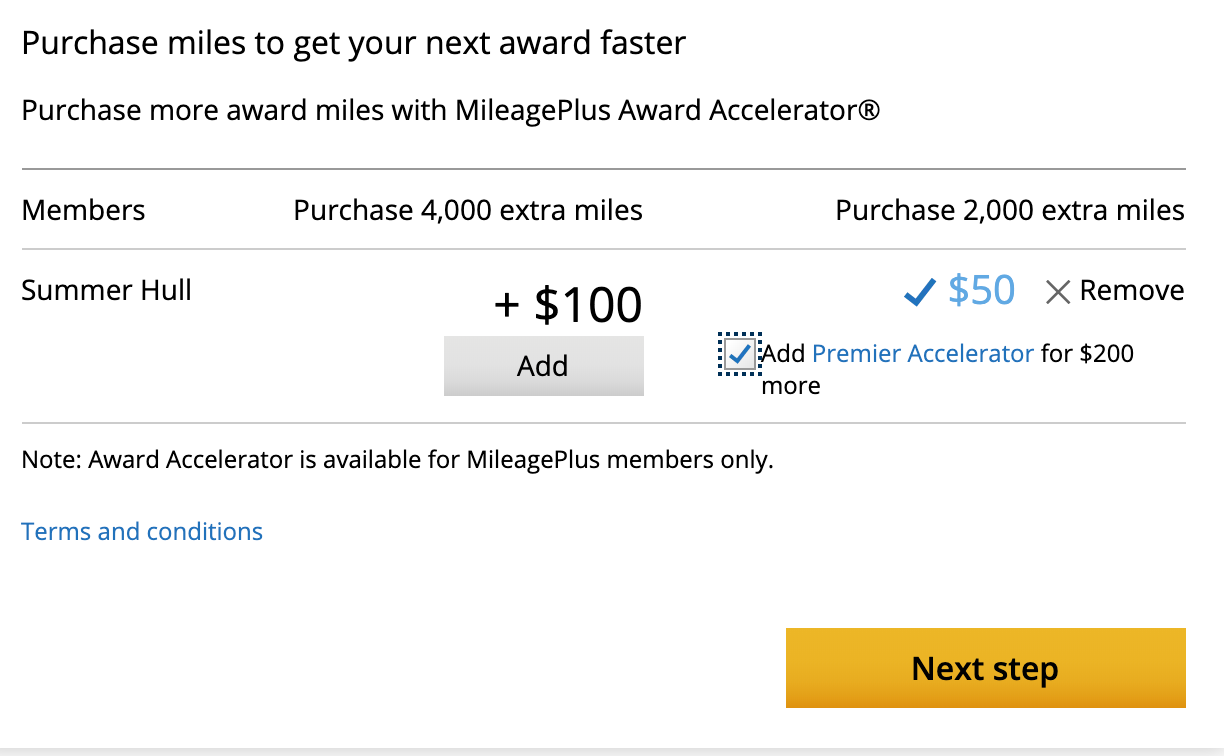Click the MileagePlus Award Accelerator subtitle
Viewport: 1224px width, 756px height.
451,110
